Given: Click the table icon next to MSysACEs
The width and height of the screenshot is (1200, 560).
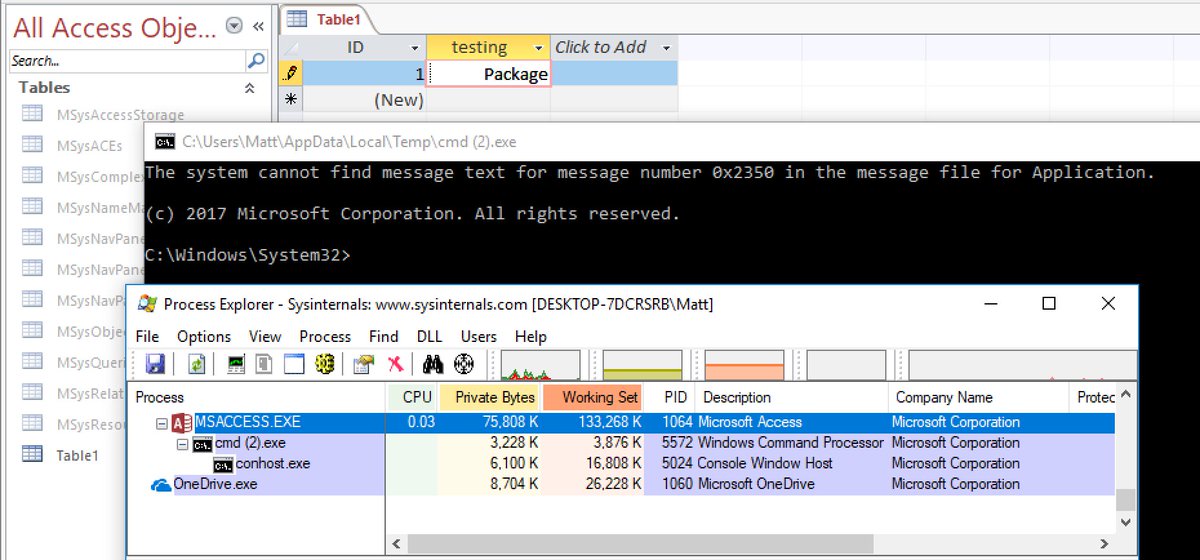Looking at the screenshot, I should click(x=32, y=145).
